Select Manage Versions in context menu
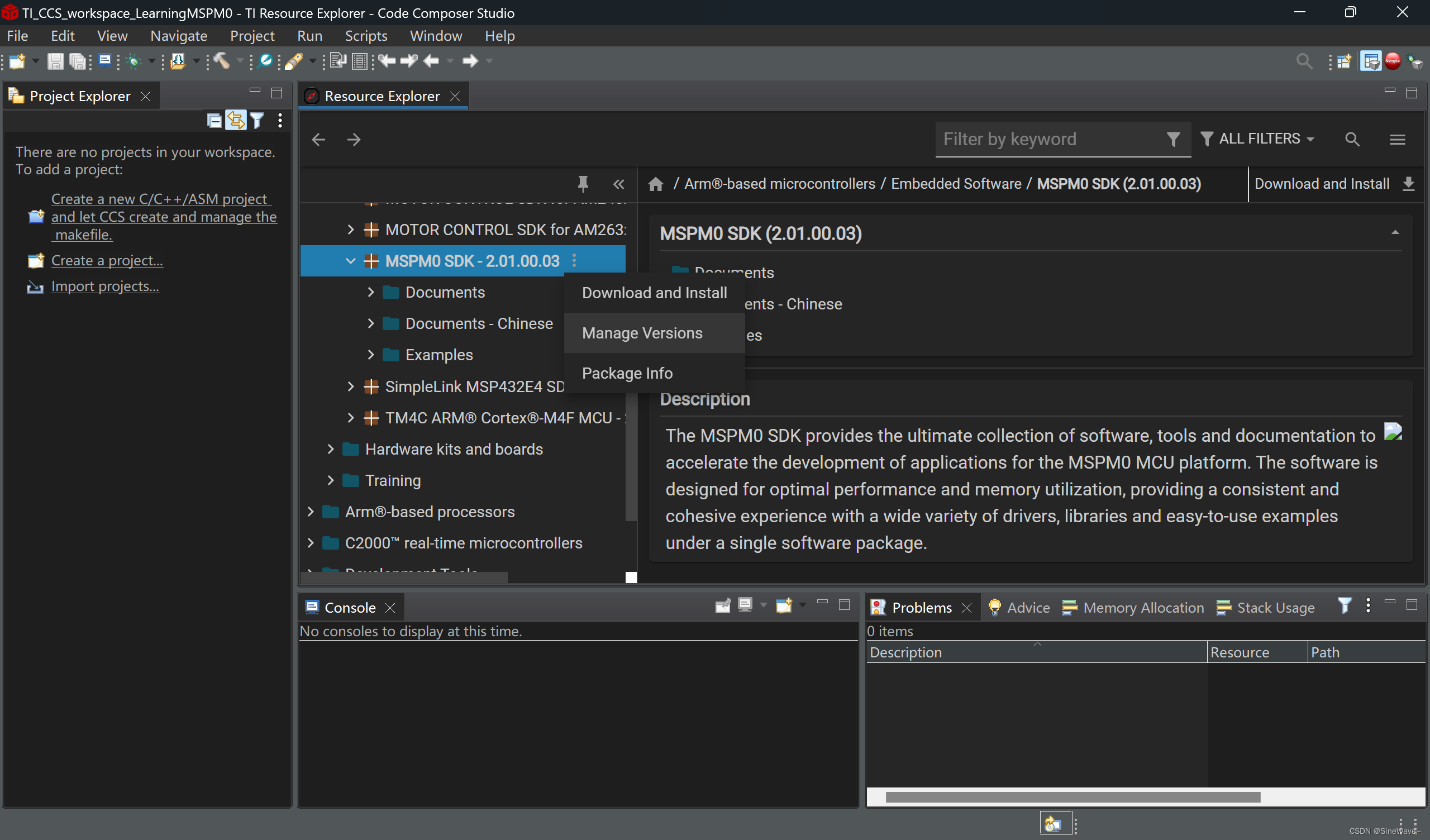This screenshot has height=840, width=1430. coord(654,333)
